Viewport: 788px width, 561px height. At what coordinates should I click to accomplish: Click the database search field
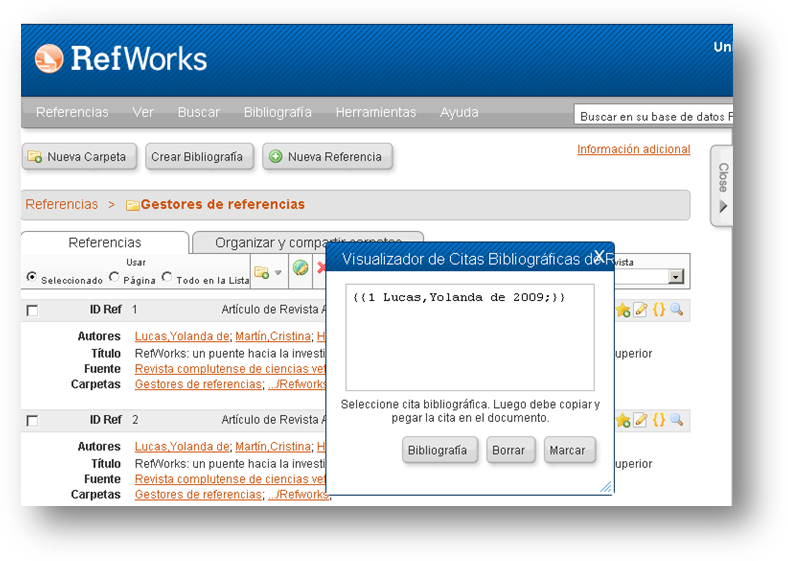(653, 116)
